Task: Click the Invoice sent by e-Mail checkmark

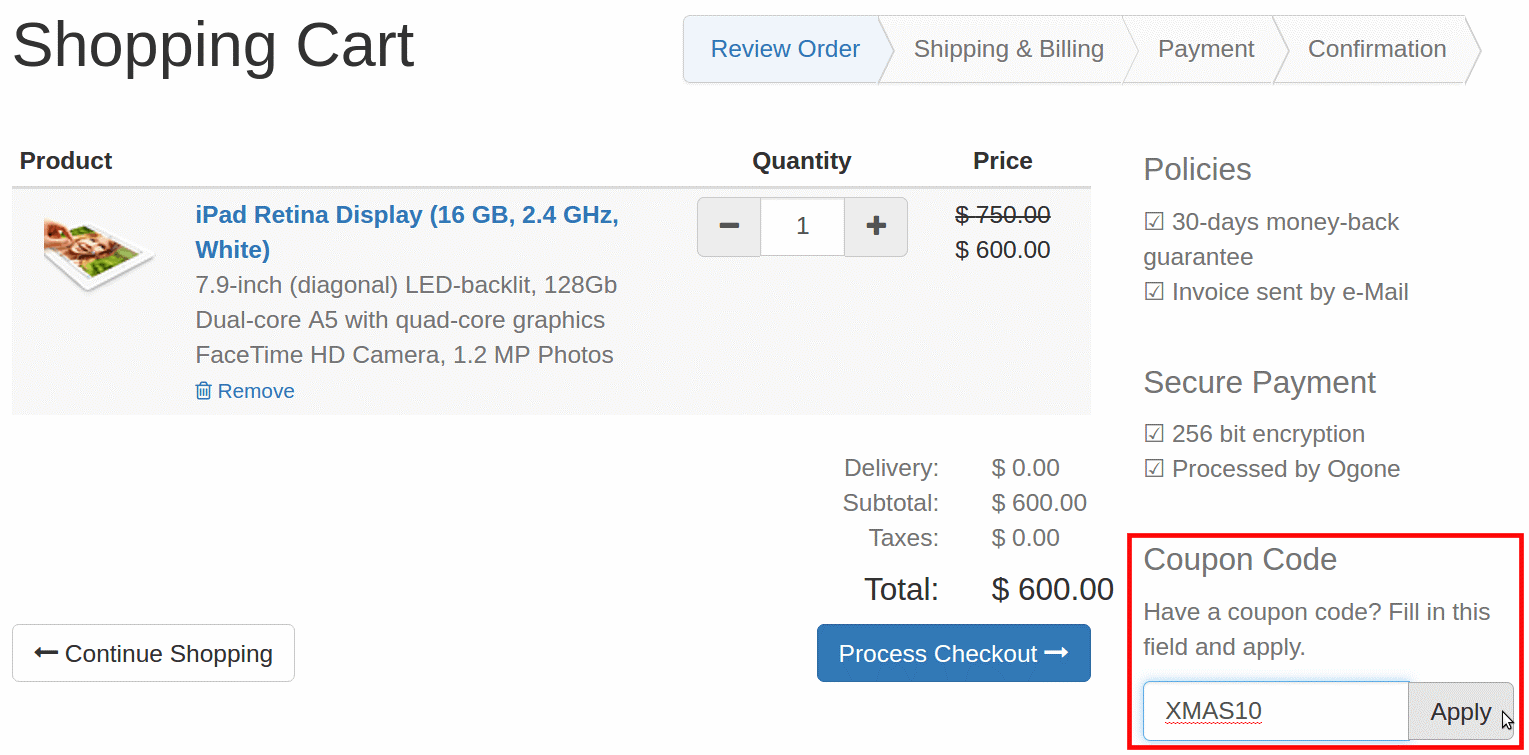Action: coord(1154,292)
